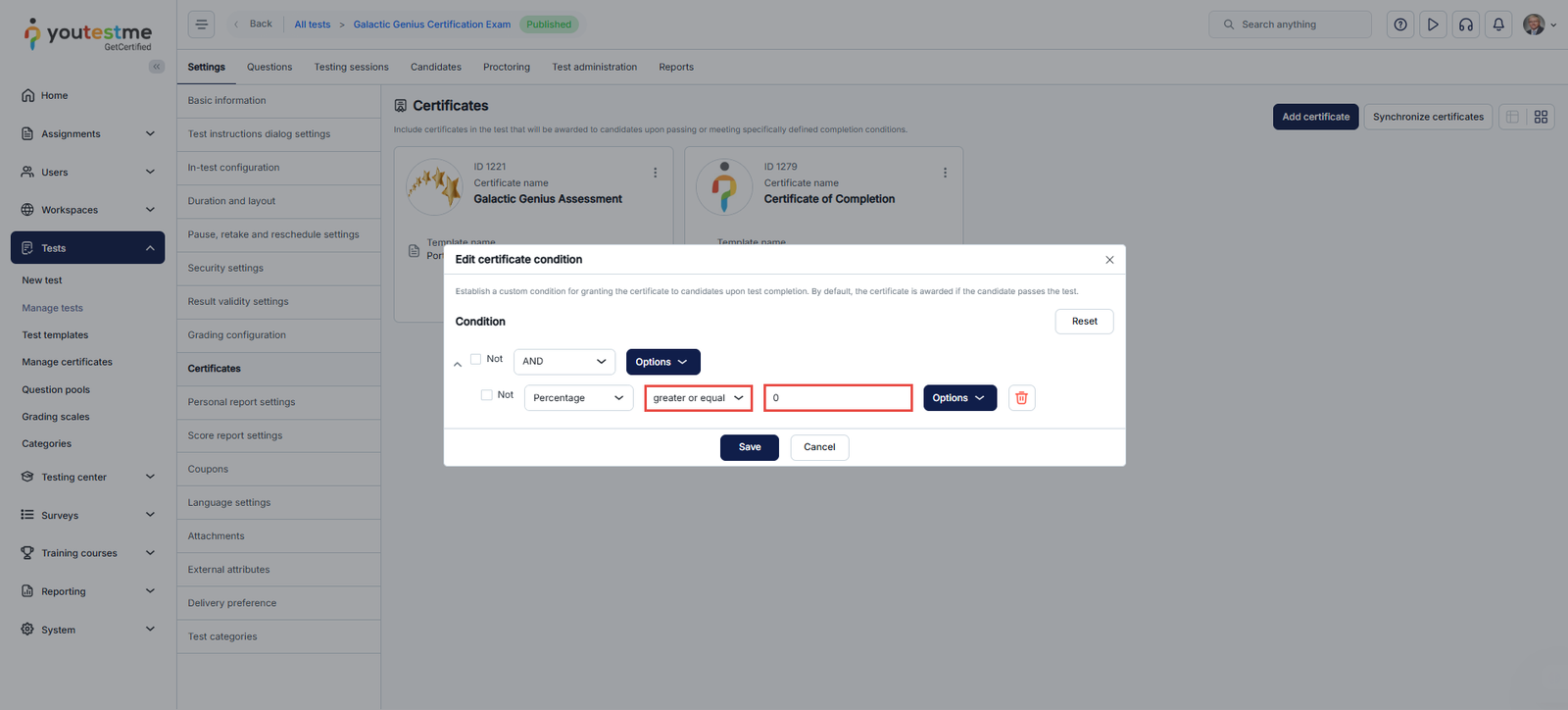This screenshot has height=710, width=1568.
Task: Delete the Percentage condition with trash icon
Action: tap(1021, 398)
